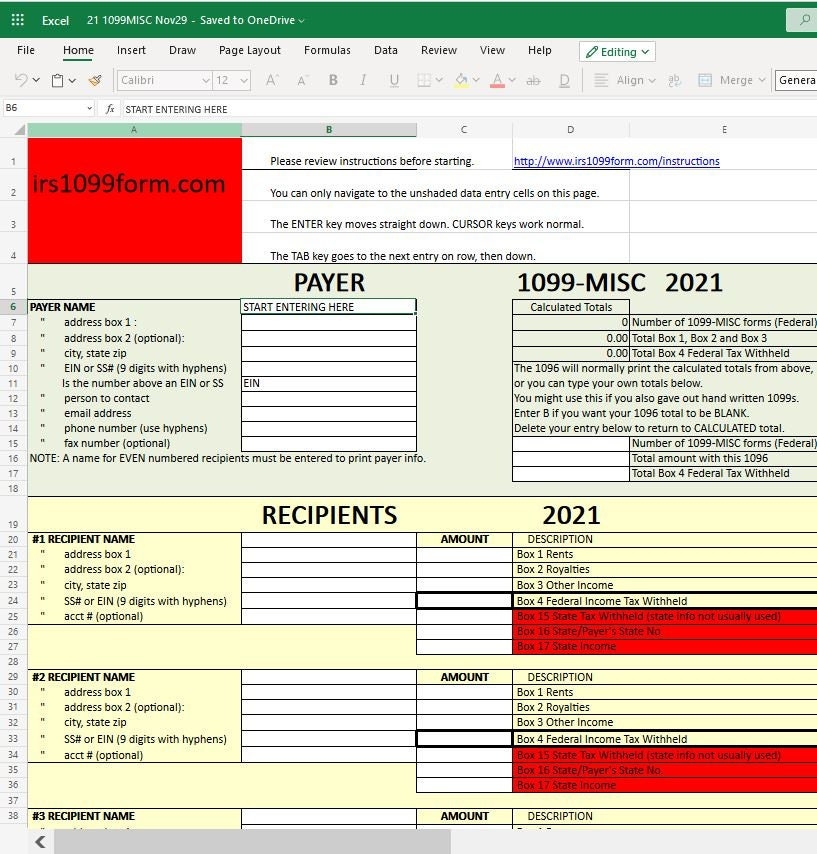Image resolution: width=817 pixels, height=854 pixels.
Task: Click the Search magnifier icon
Action: (x=805, y=20)
